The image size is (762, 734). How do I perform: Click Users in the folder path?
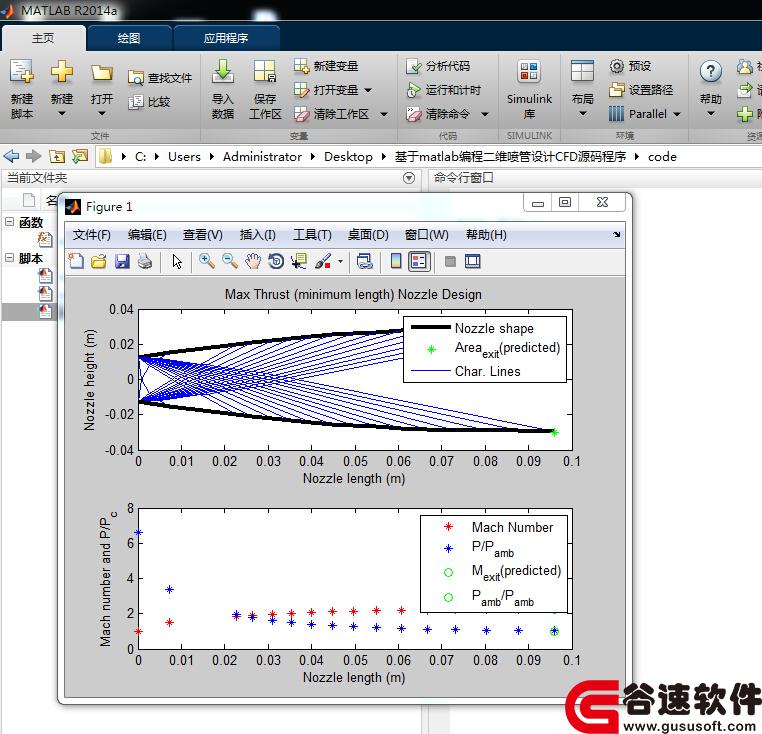[184, 157]
